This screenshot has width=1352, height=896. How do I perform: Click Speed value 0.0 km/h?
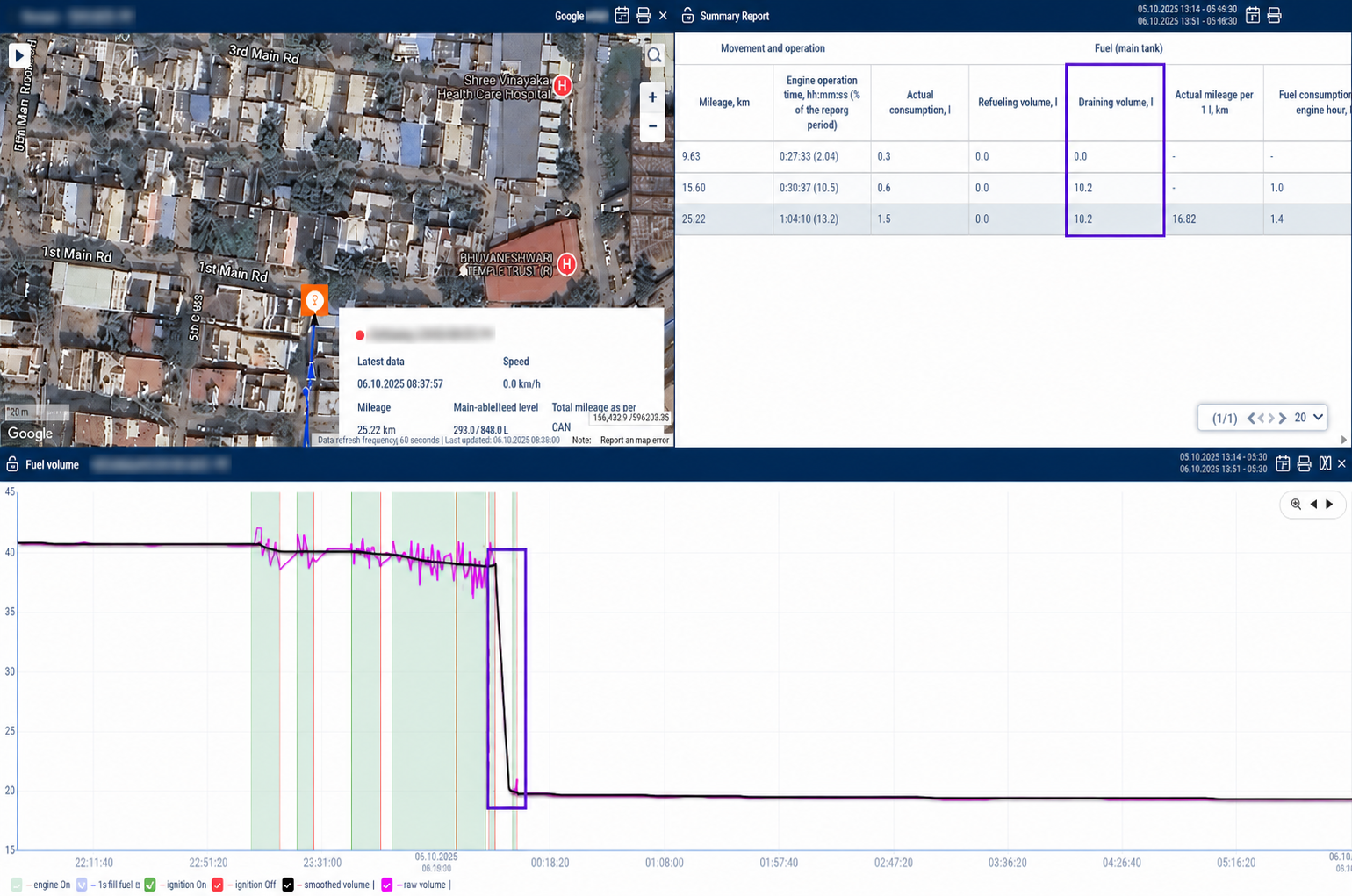tap(521, 384)
